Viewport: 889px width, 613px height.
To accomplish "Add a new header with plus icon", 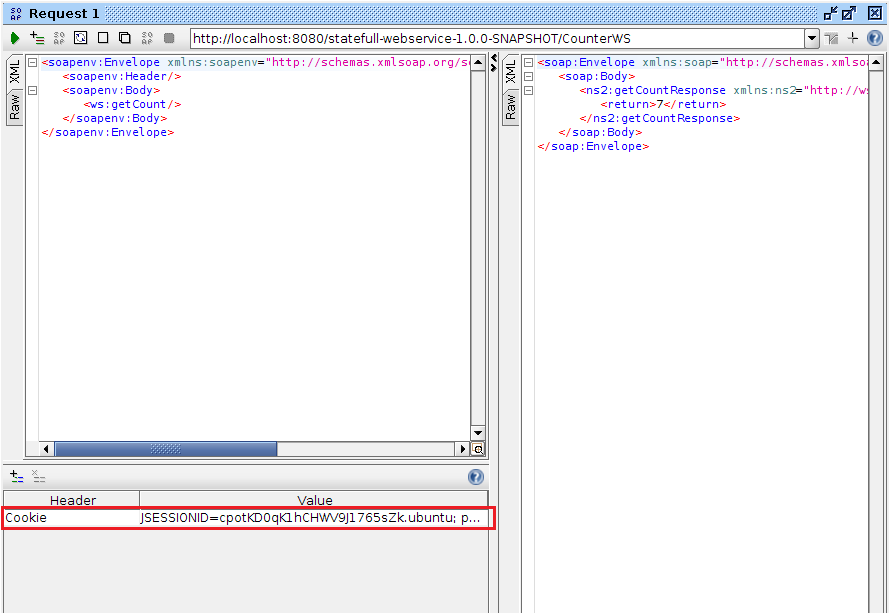I will pyautogui.click(x=16, y=477).
